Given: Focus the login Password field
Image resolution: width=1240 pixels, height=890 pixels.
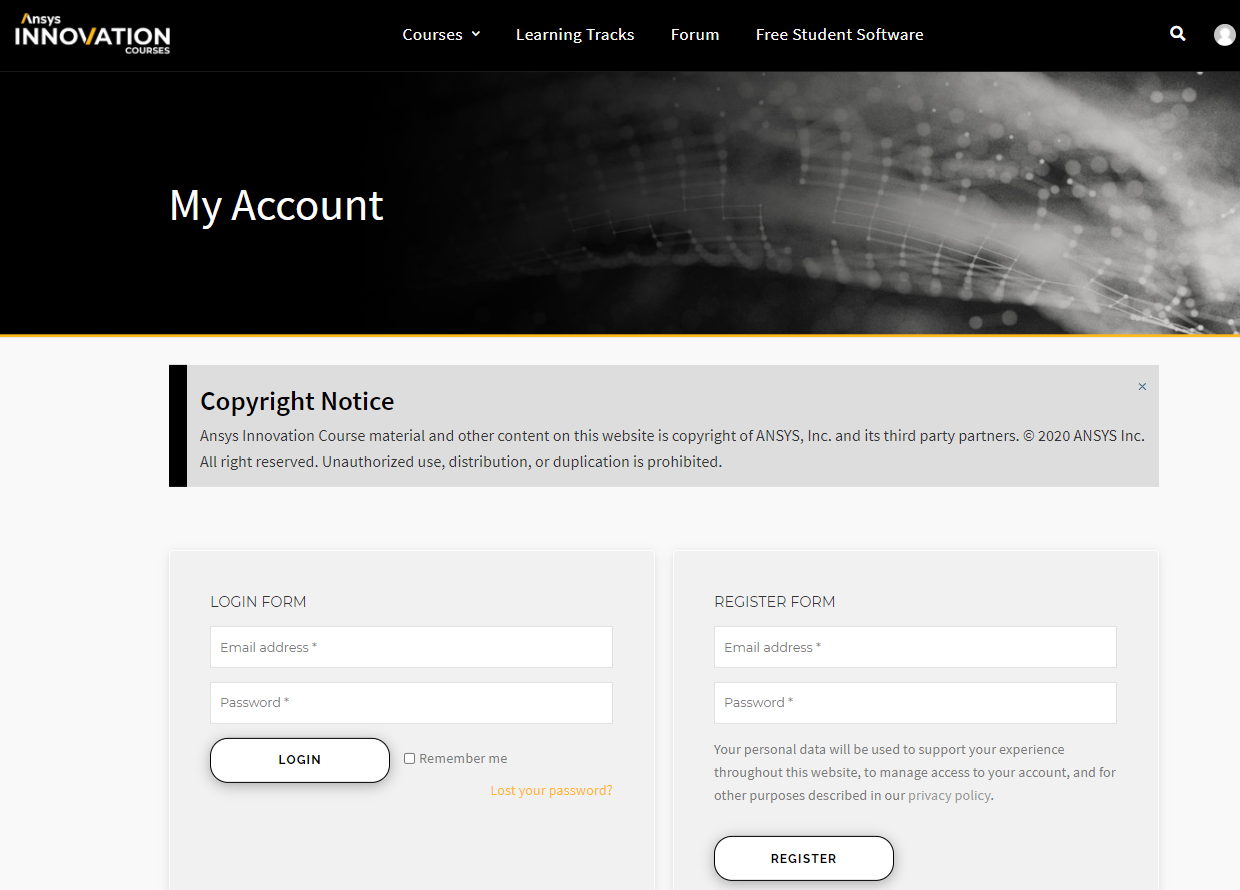Looking at the screenshot, I should click(411, 703).
